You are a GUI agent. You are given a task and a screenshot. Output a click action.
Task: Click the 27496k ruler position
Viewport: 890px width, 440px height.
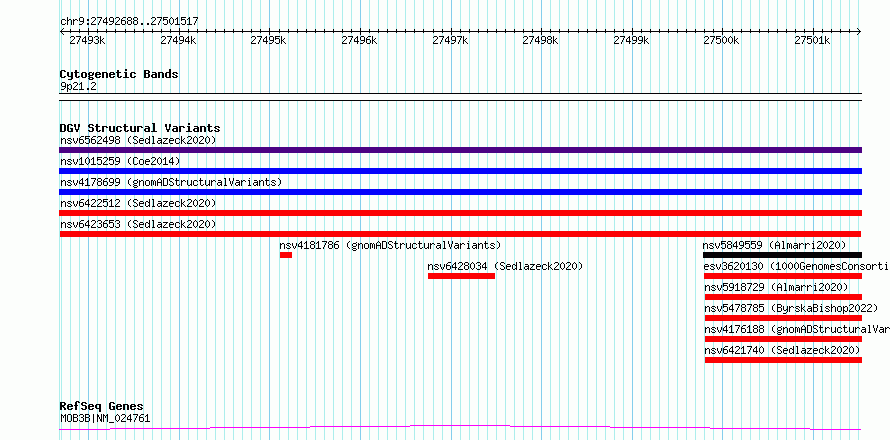pos(359,40)
